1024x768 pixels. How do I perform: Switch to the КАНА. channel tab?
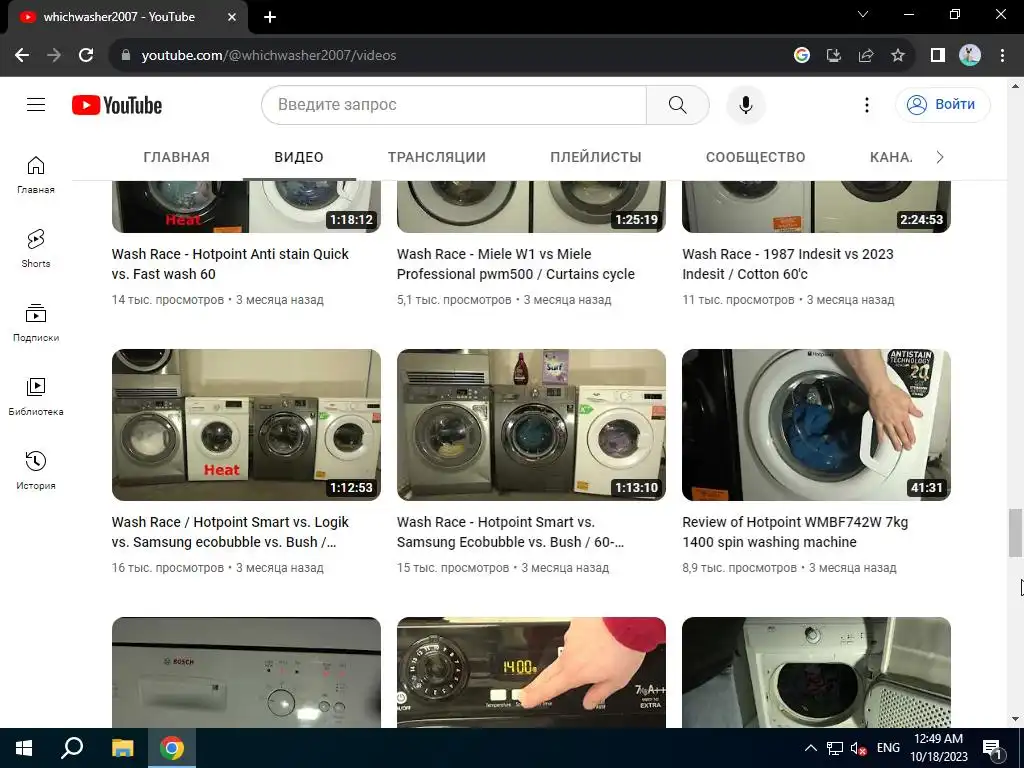tap(891, 157)
